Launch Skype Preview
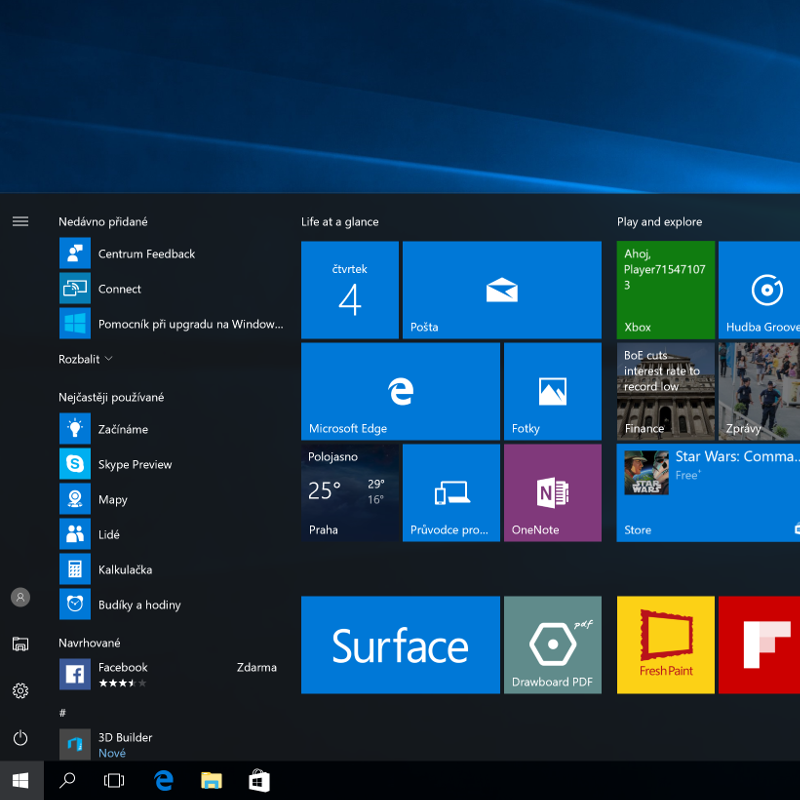 171,464
